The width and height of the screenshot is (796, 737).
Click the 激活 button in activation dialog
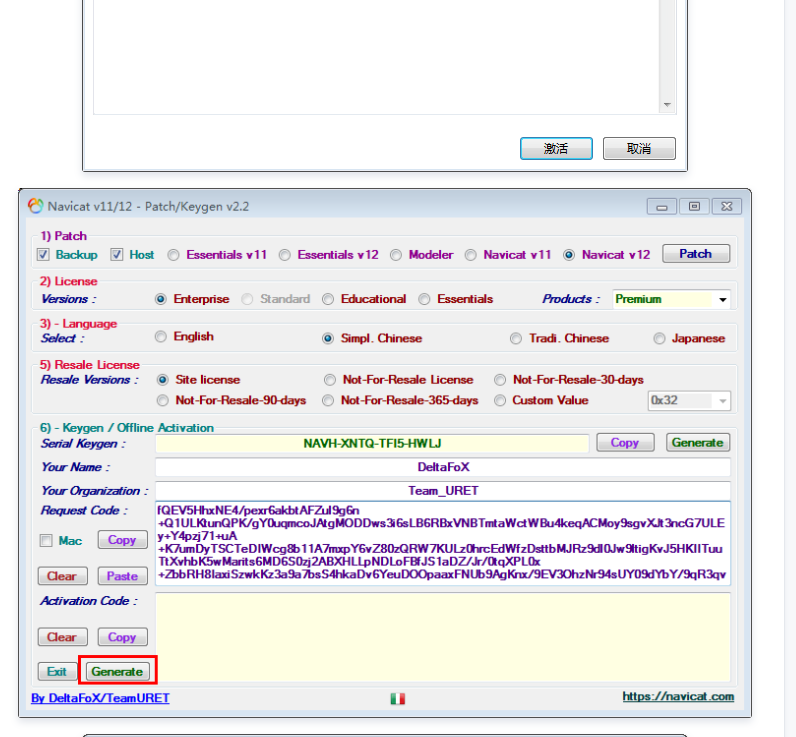coord(556,149)
